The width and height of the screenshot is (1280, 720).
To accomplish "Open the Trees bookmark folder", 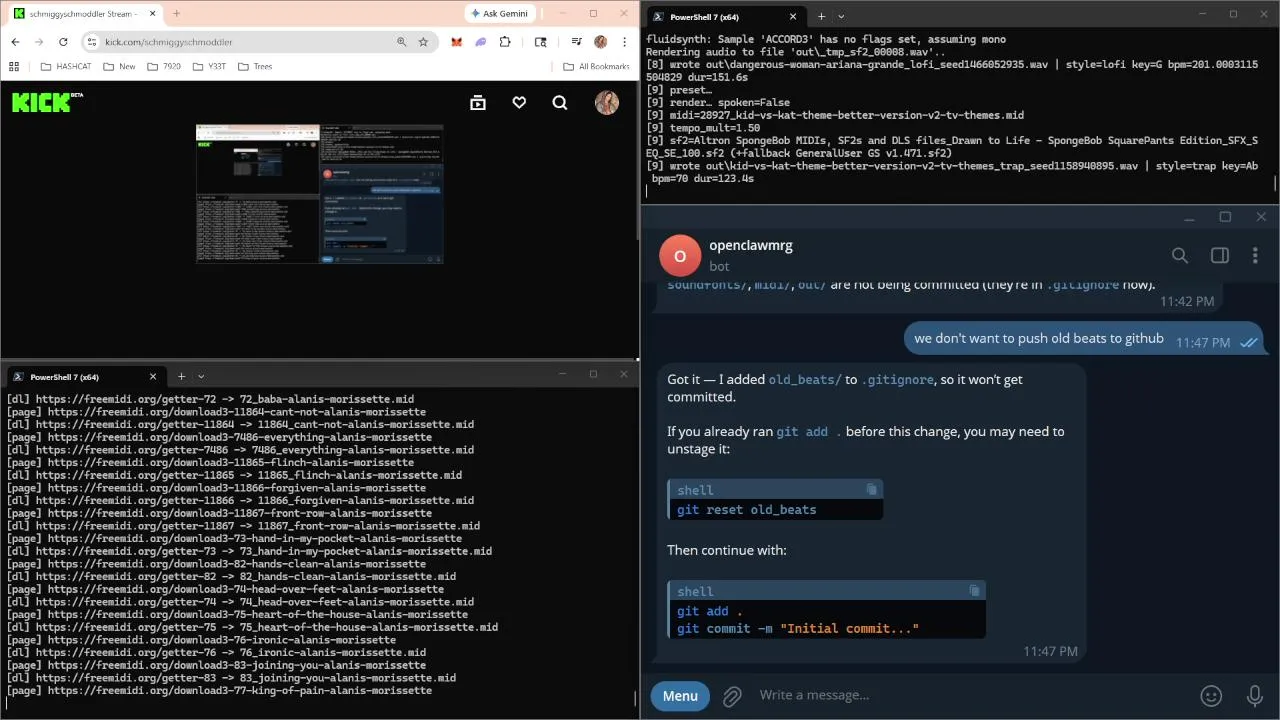I will pyautogui.click(x=254, y=66).
